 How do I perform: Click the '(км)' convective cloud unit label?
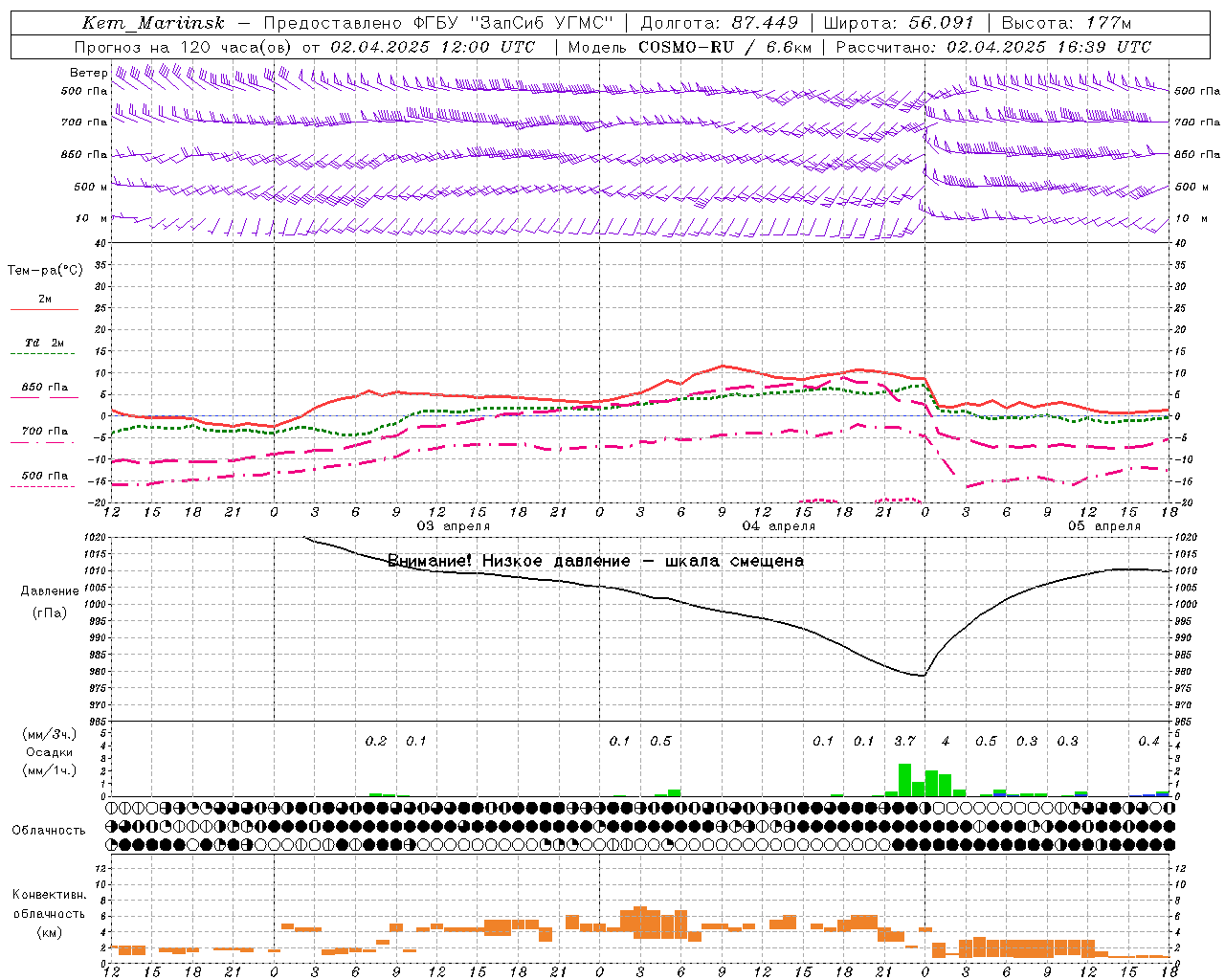(x=50, y=932)
